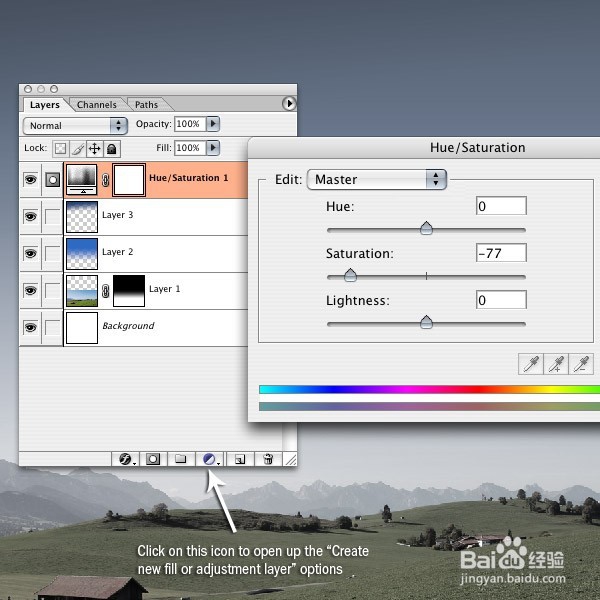Toggle Lock position move icon
The image size is (600, 600).
click(x=95, y=148)
